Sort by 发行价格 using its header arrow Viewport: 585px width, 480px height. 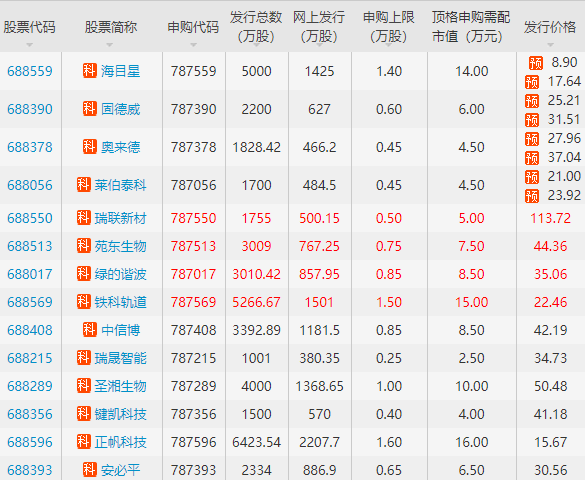click(550, 45)
